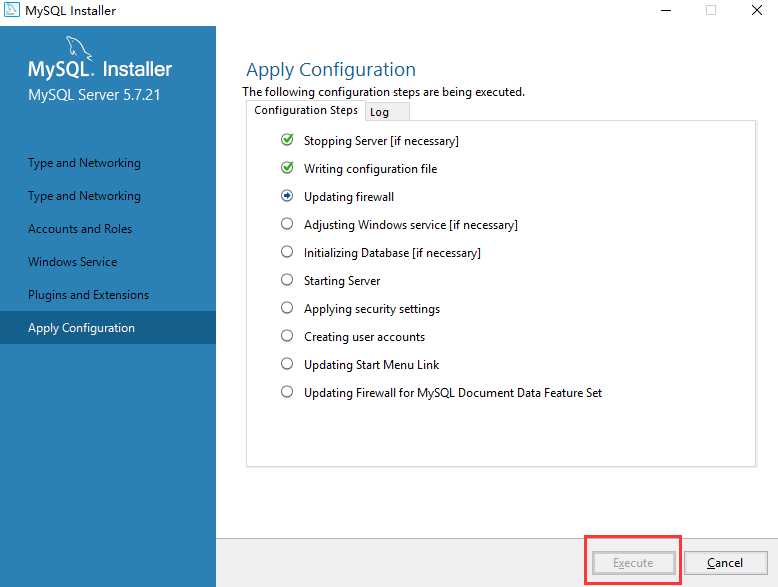Select the Apply Configuration sidebar step
The image size is (778, 587).
pyautogui.click(x=108, y=327)
